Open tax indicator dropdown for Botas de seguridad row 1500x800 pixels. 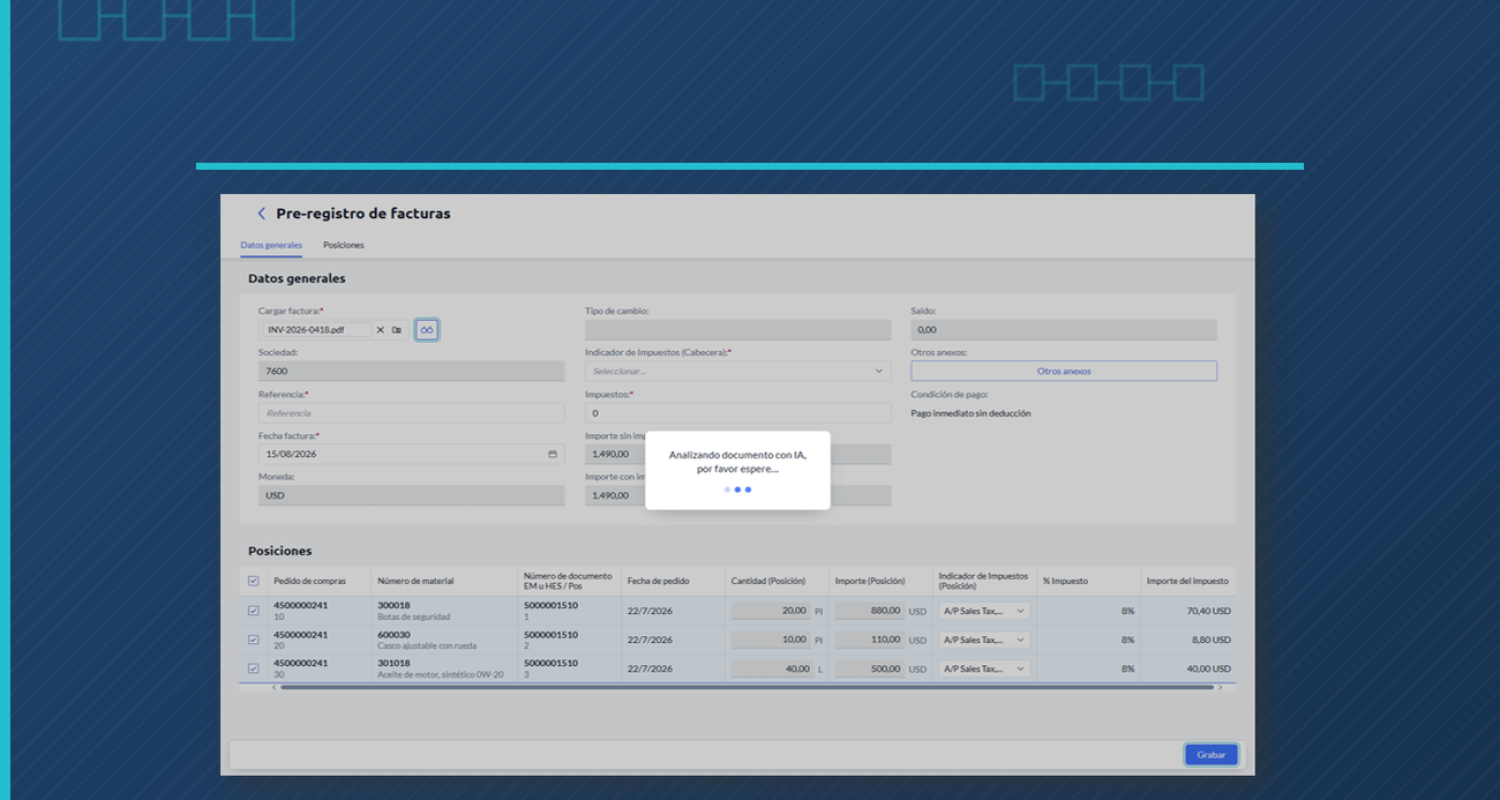984,611
